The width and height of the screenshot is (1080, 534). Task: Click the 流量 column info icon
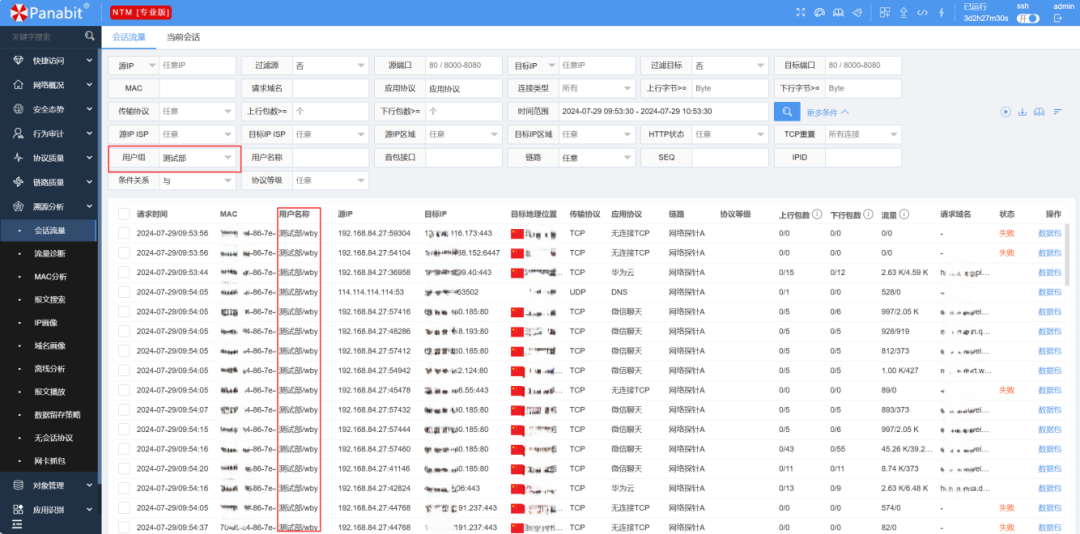903,214
